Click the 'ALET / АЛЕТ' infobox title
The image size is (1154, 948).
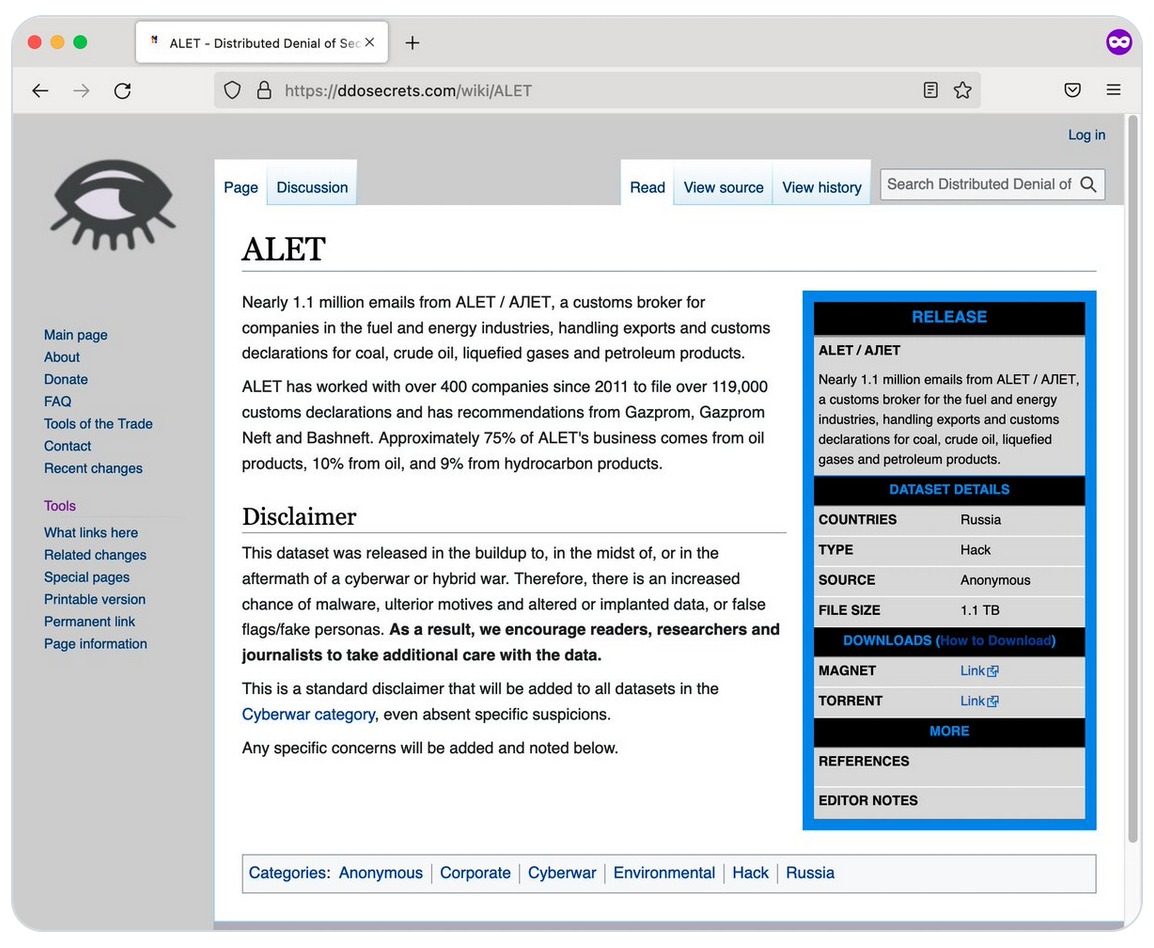coord(859,350)
